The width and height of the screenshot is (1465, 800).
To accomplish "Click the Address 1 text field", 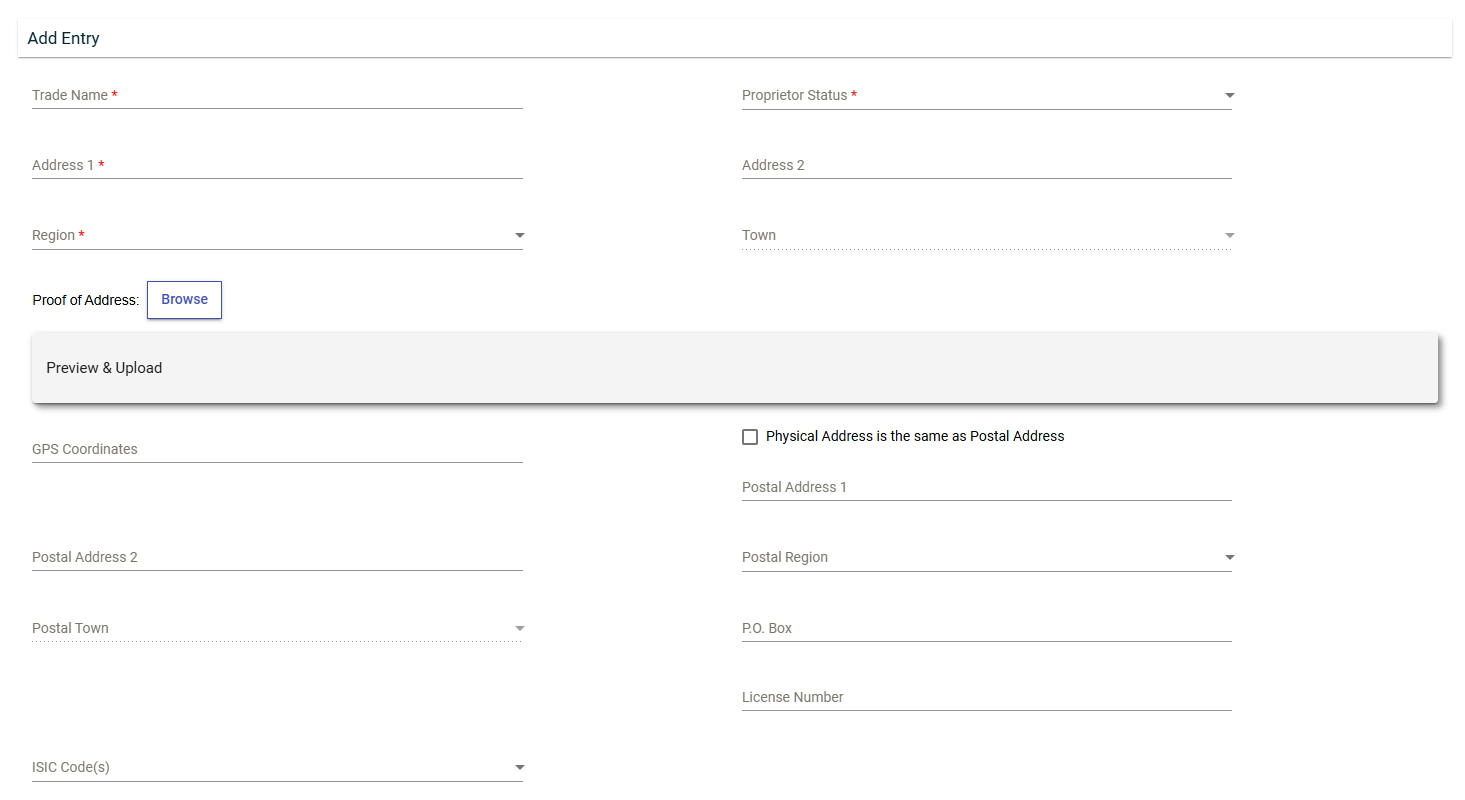I will tap(277, 165).
